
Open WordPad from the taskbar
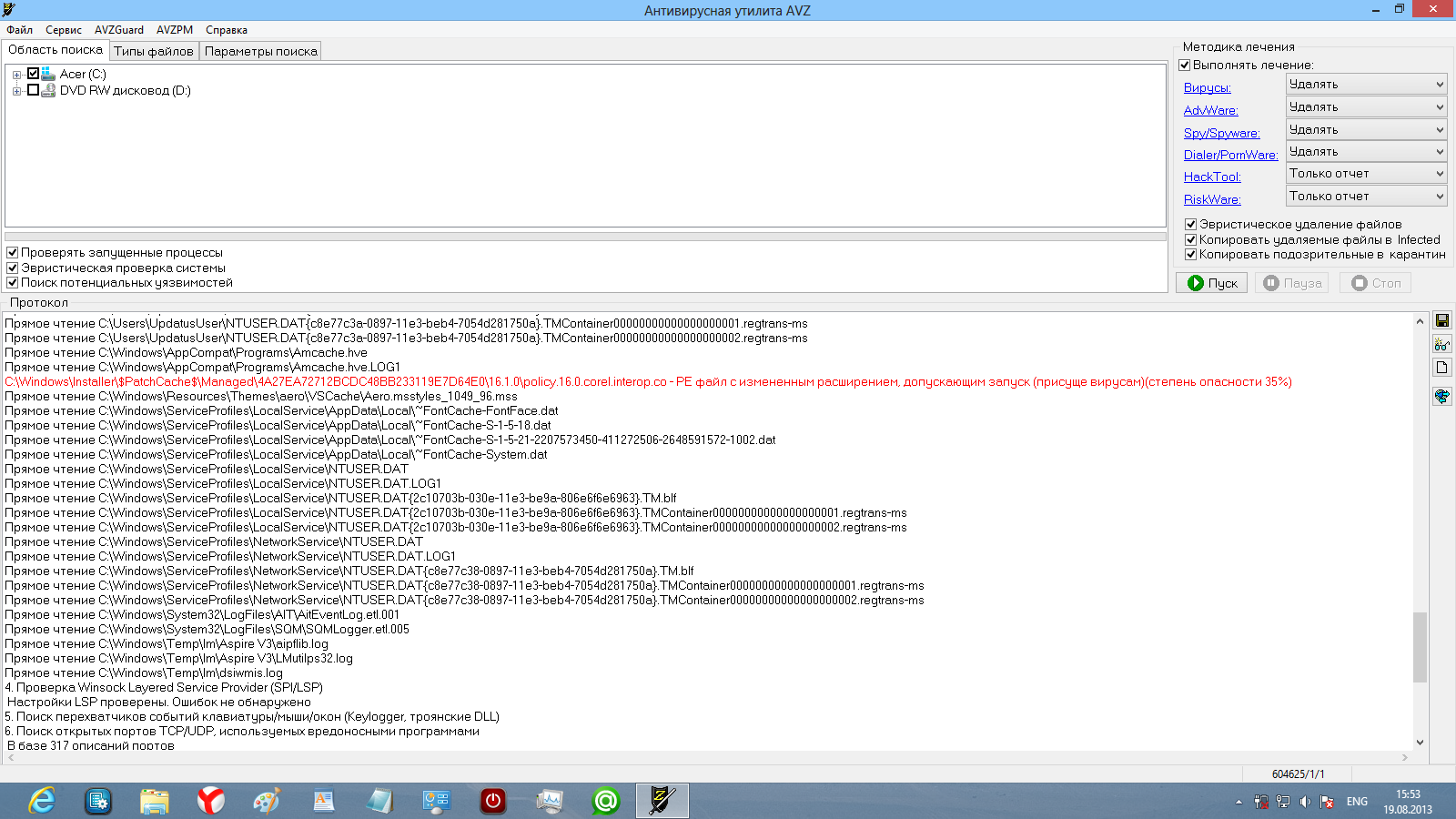[x=324, y=801]
